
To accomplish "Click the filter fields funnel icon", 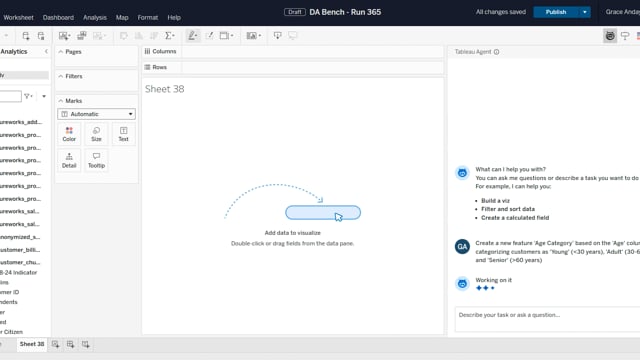I will (27, 96).
